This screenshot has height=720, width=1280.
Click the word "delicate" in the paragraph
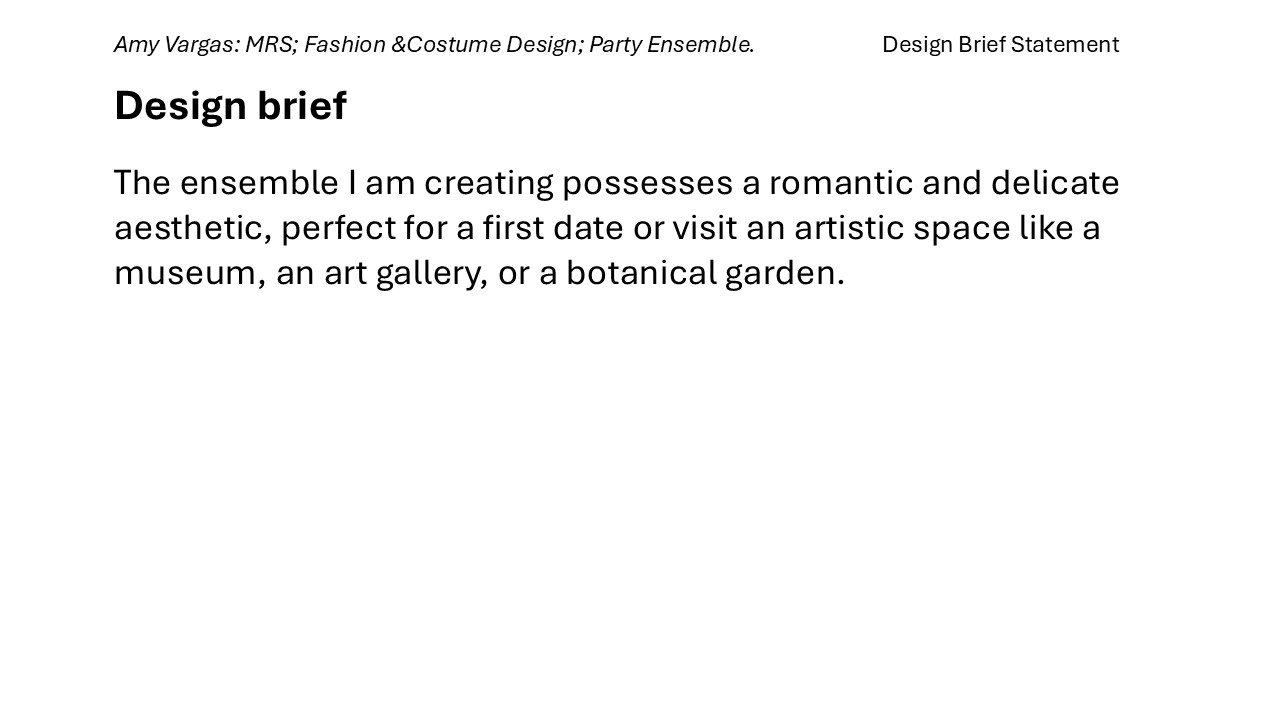pyautogui.click(x=1055, y=183)
